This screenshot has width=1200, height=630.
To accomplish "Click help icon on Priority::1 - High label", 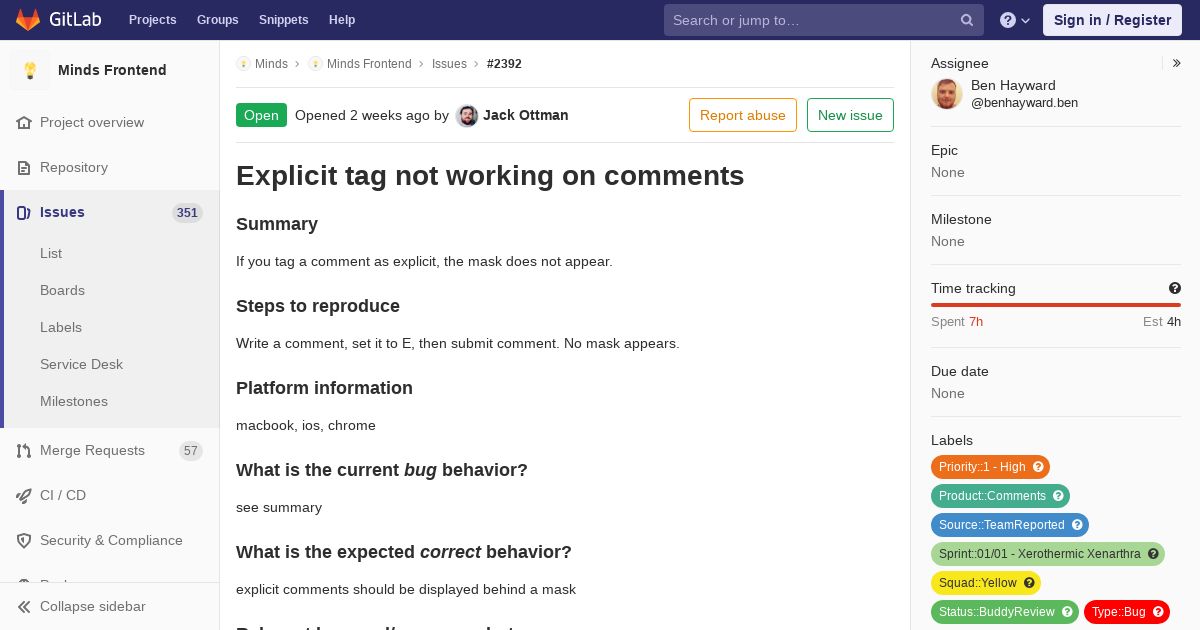I will 1038,467.
